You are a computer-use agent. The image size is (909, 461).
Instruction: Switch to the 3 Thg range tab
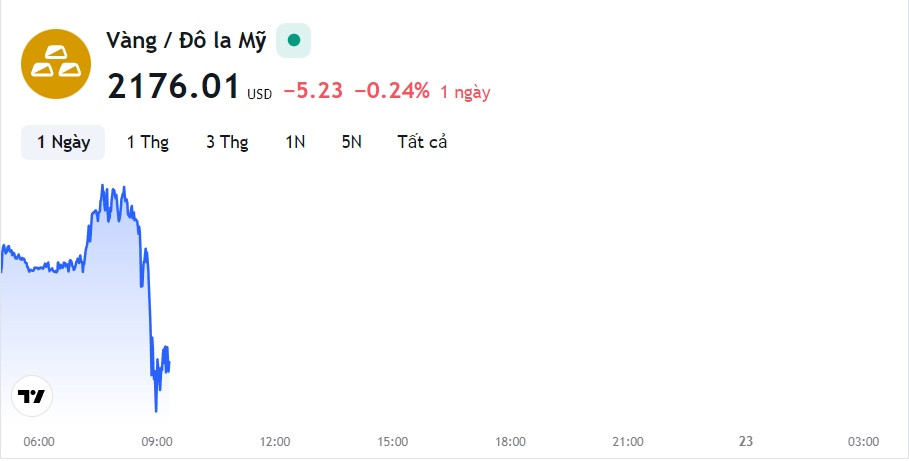pyautogui.click(x=227, y=142)
